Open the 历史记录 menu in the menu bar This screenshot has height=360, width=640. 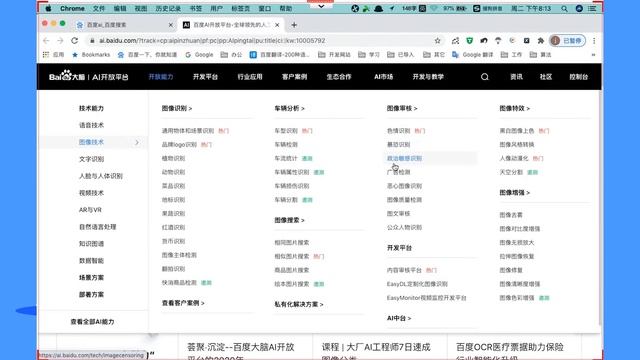(x=168, y=8)
